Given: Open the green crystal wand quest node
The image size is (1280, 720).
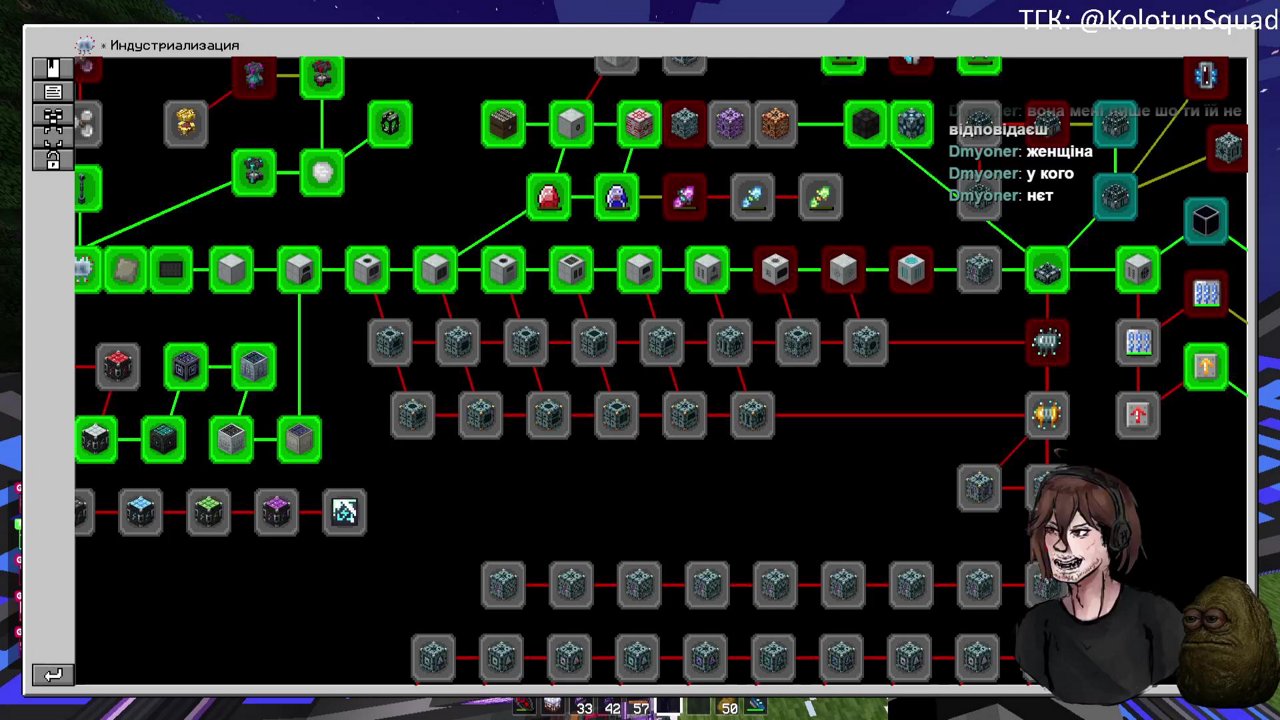Looking at the screenshot, I should (x=821, y=196).
